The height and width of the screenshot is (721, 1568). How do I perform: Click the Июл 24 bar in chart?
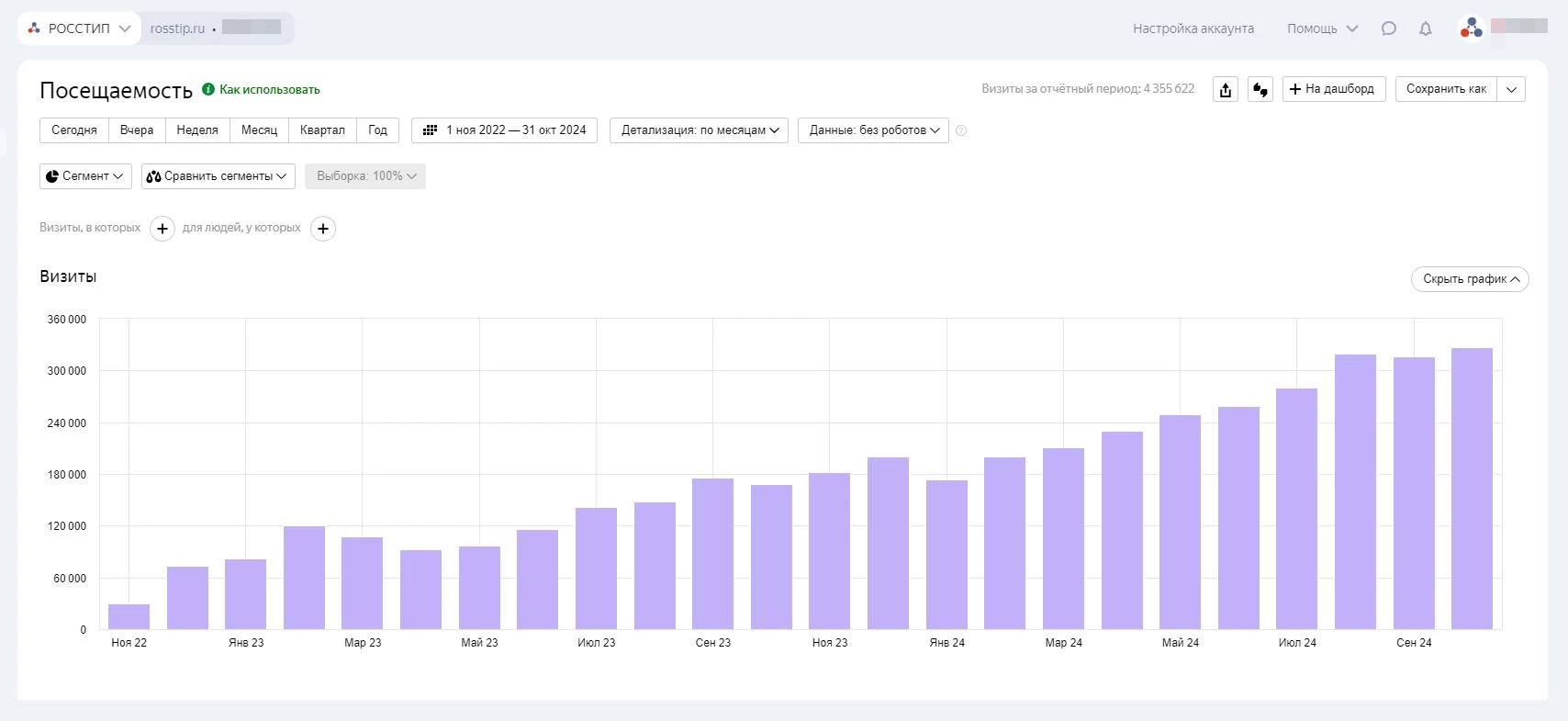pyautogui.click(x=1296, y=509)
